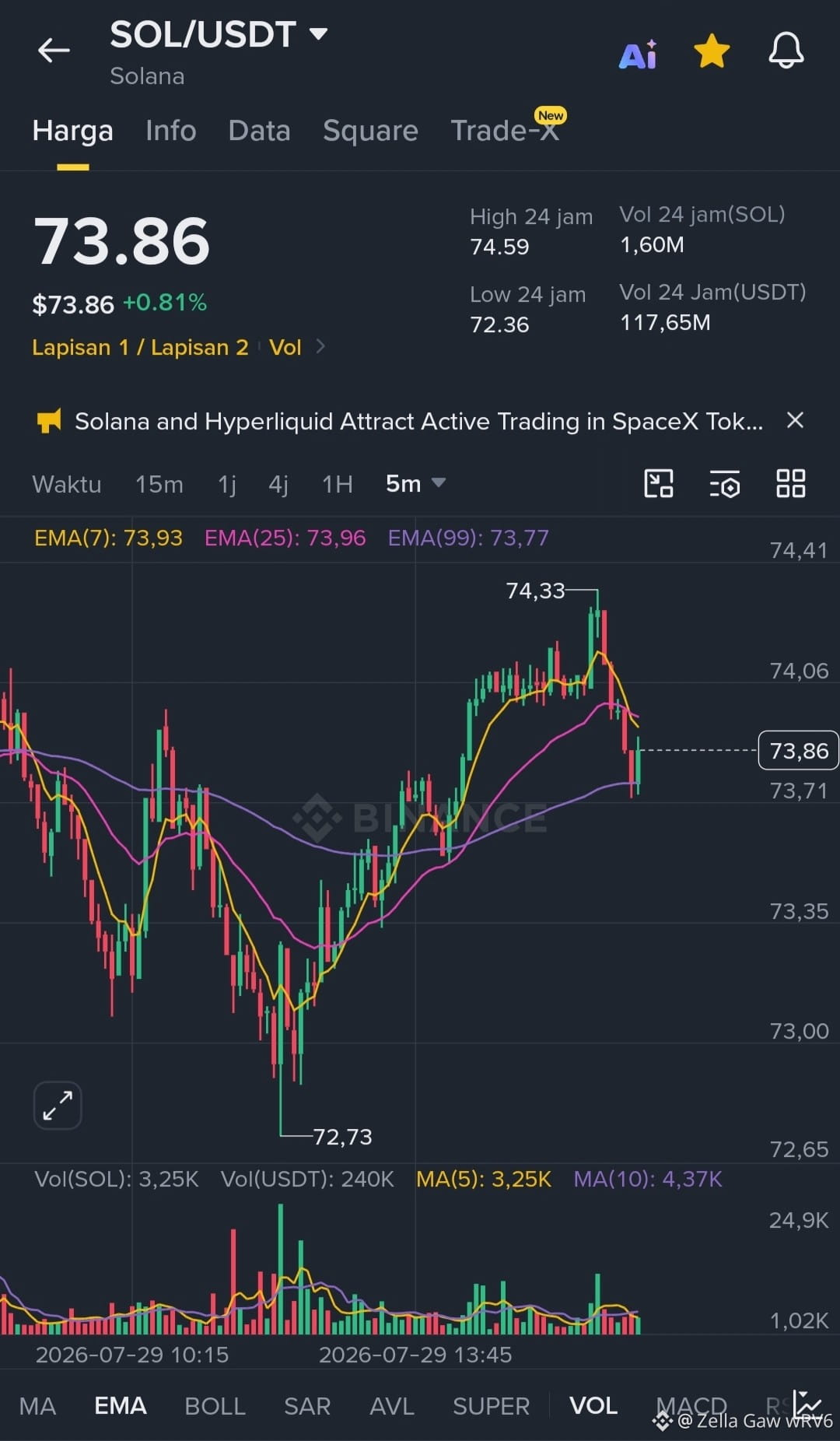840x1441 pixels.
Task: Select the 1H timeframe
Action: [338, 484]
